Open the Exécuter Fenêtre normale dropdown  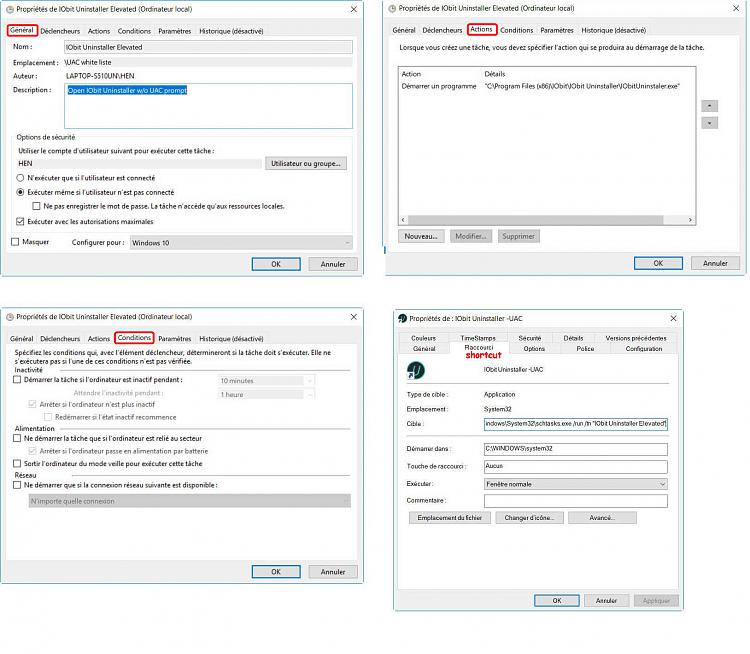coord(575,484)
